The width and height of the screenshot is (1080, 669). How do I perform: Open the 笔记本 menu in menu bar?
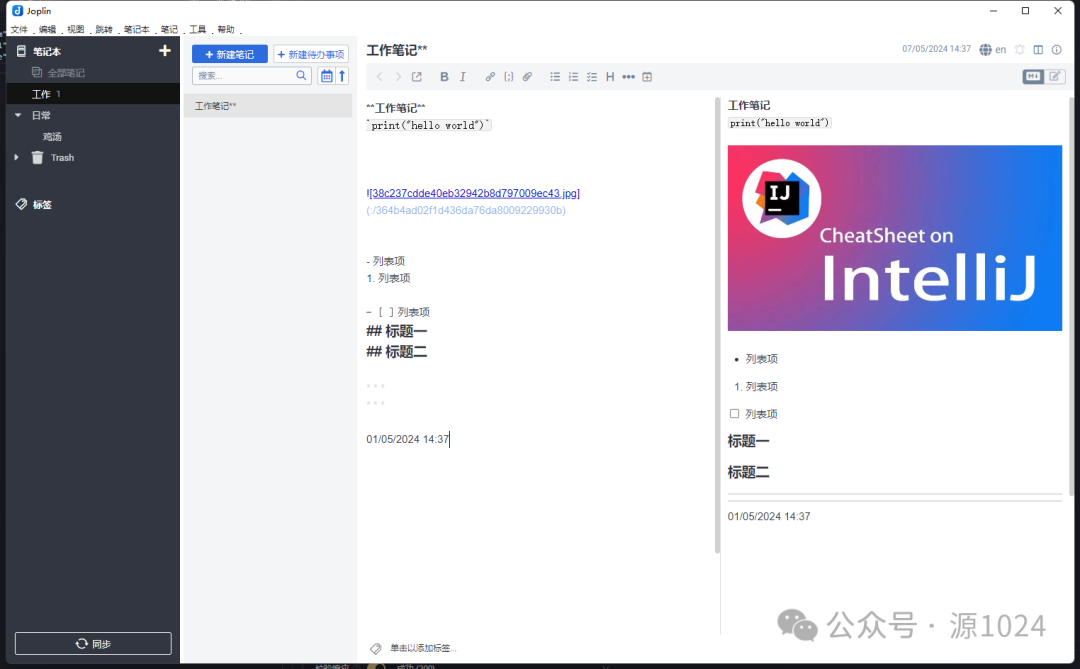pyautogui.click(x=136, y=30)
